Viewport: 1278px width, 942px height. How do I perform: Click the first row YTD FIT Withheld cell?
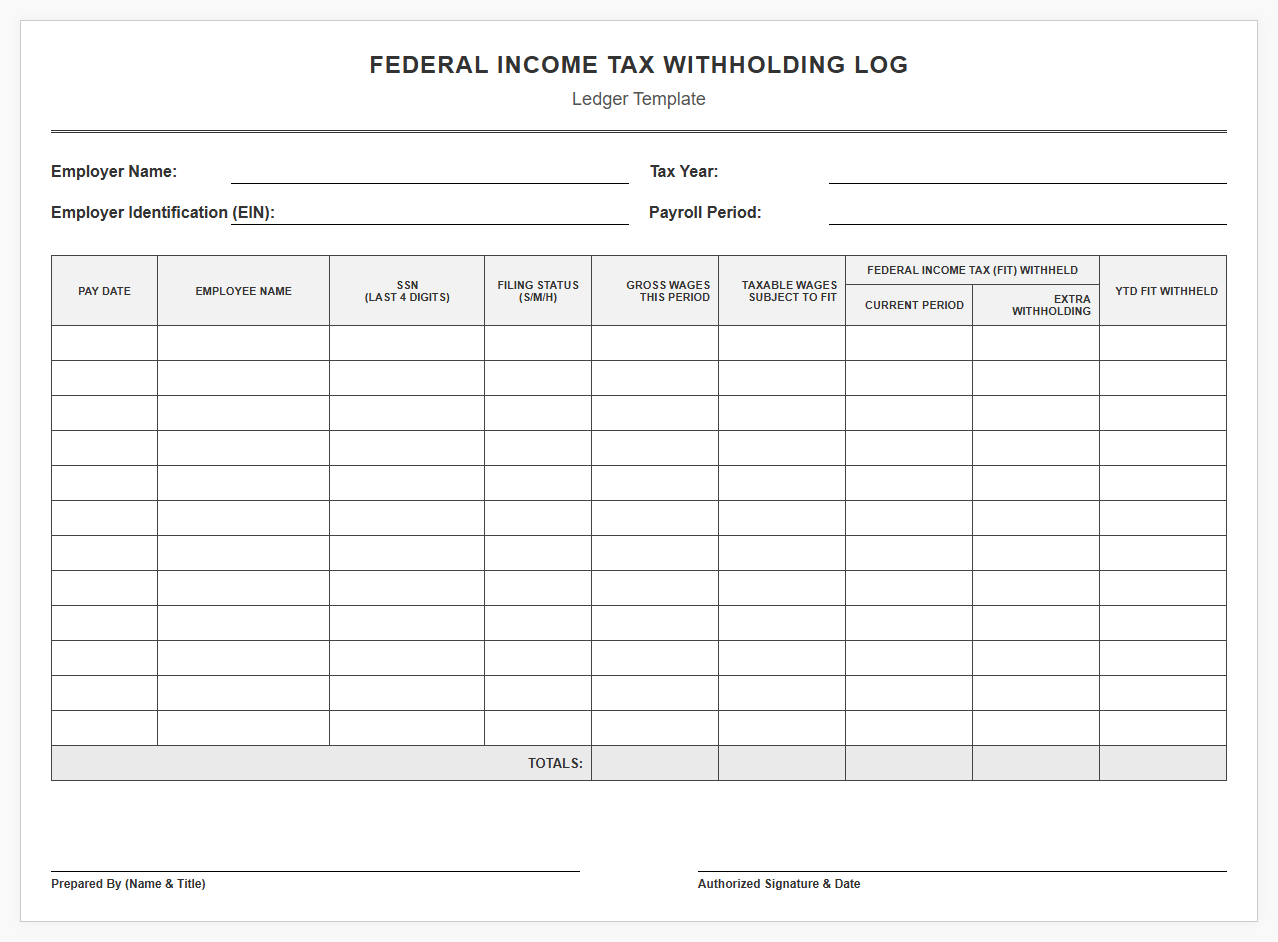coord(1163,343)
